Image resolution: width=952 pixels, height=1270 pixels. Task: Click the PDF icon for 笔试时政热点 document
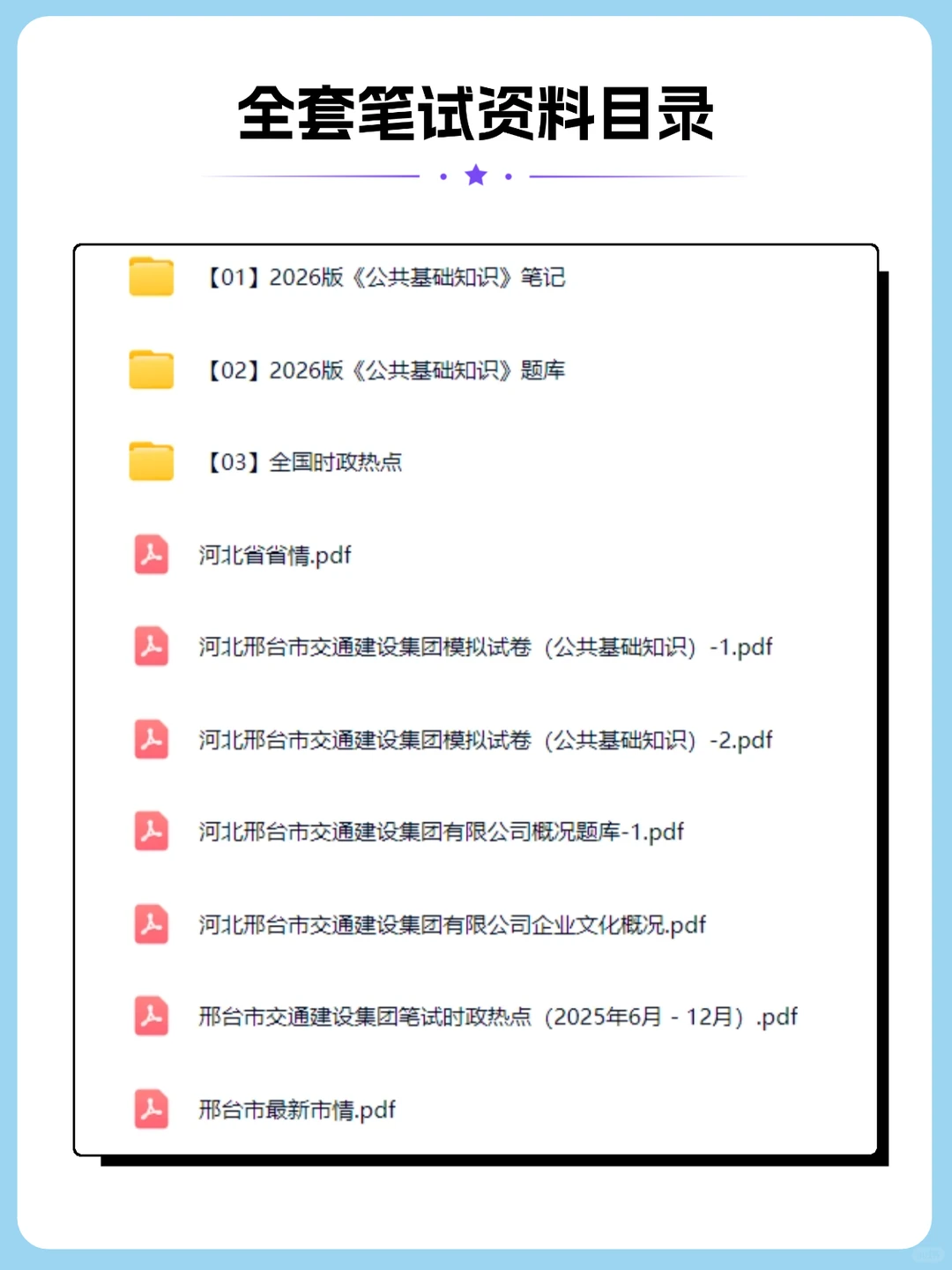click(x=152, y=1016)
